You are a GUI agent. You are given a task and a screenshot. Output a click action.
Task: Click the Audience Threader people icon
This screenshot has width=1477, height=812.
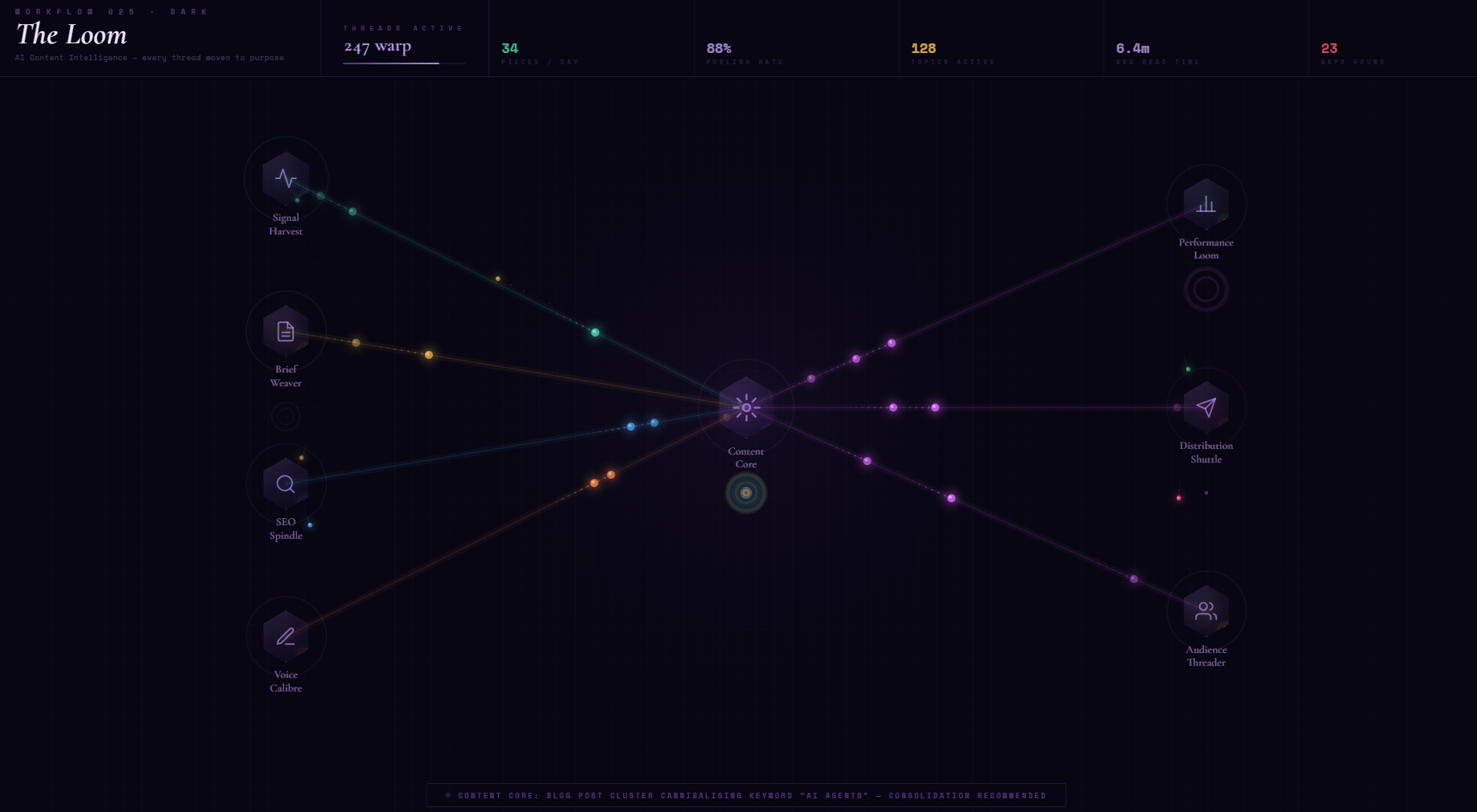[x=1206, y=609]
